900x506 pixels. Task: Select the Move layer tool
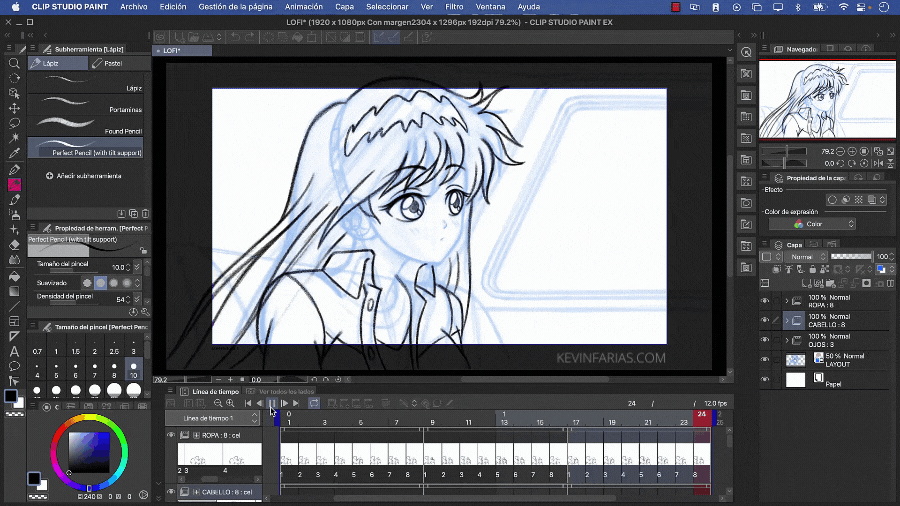point(14,108)
